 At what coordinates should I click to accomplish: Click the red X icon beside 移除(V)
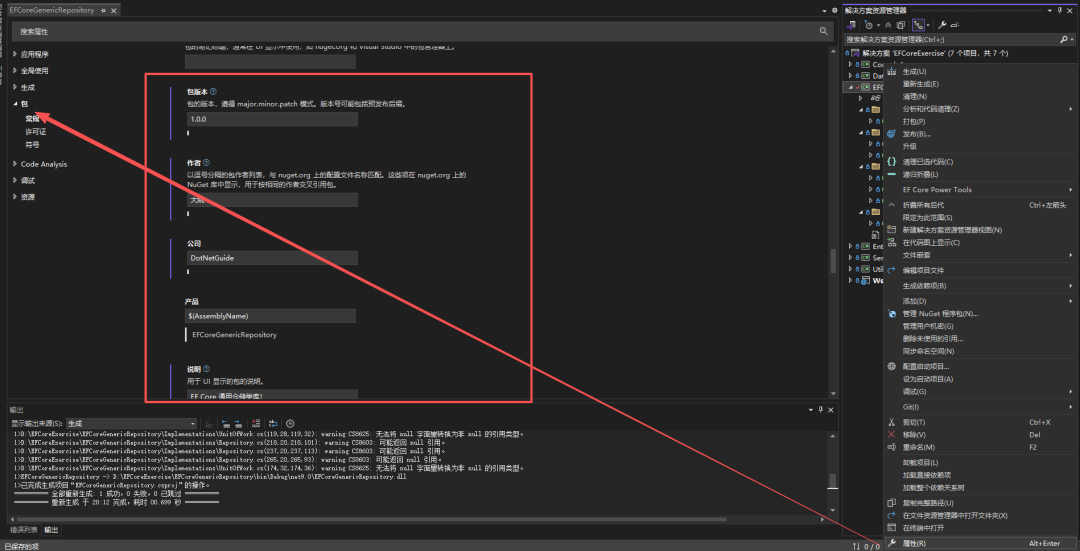(x=891, y=435)
